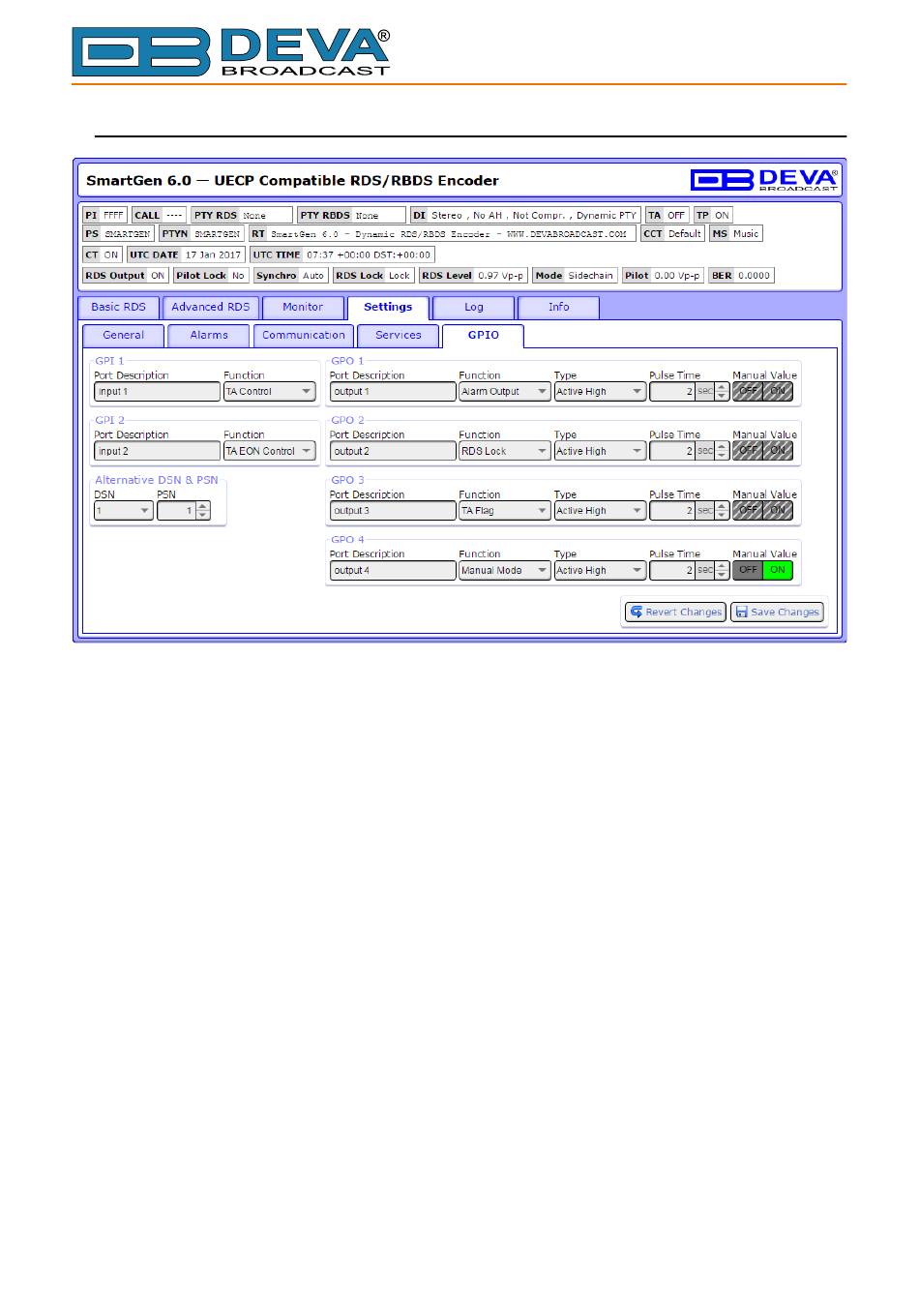Click GPO 3 Pulse Time spinner arrows

722,511
